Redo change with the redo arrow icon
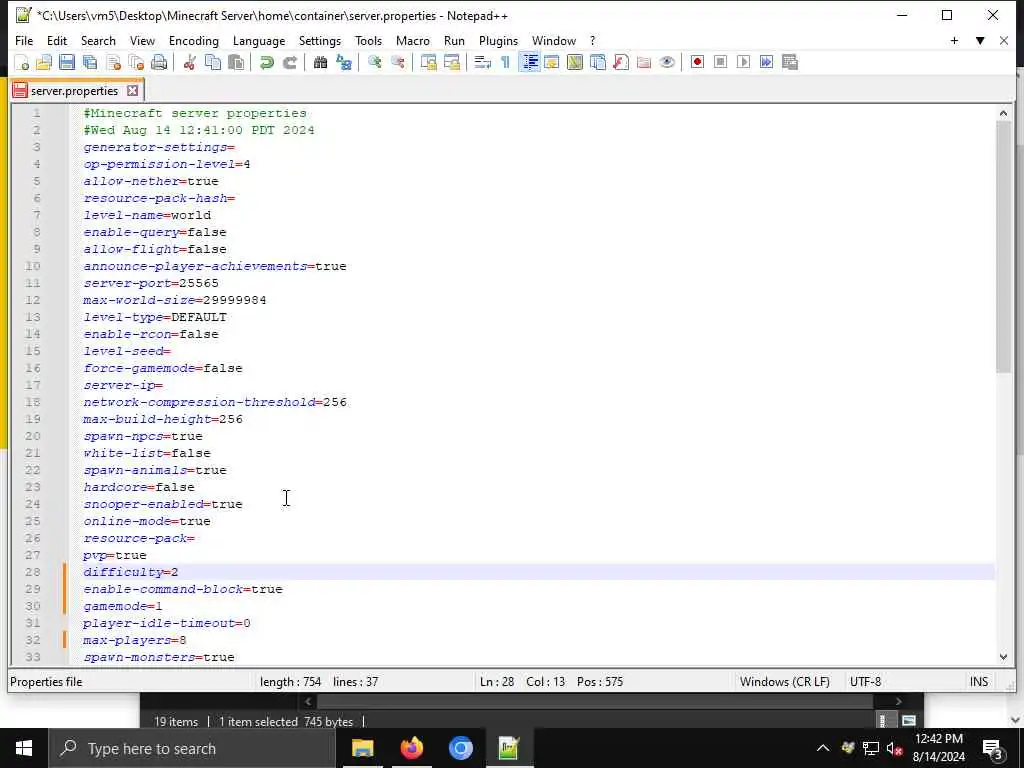 click(x=289, y=62)
